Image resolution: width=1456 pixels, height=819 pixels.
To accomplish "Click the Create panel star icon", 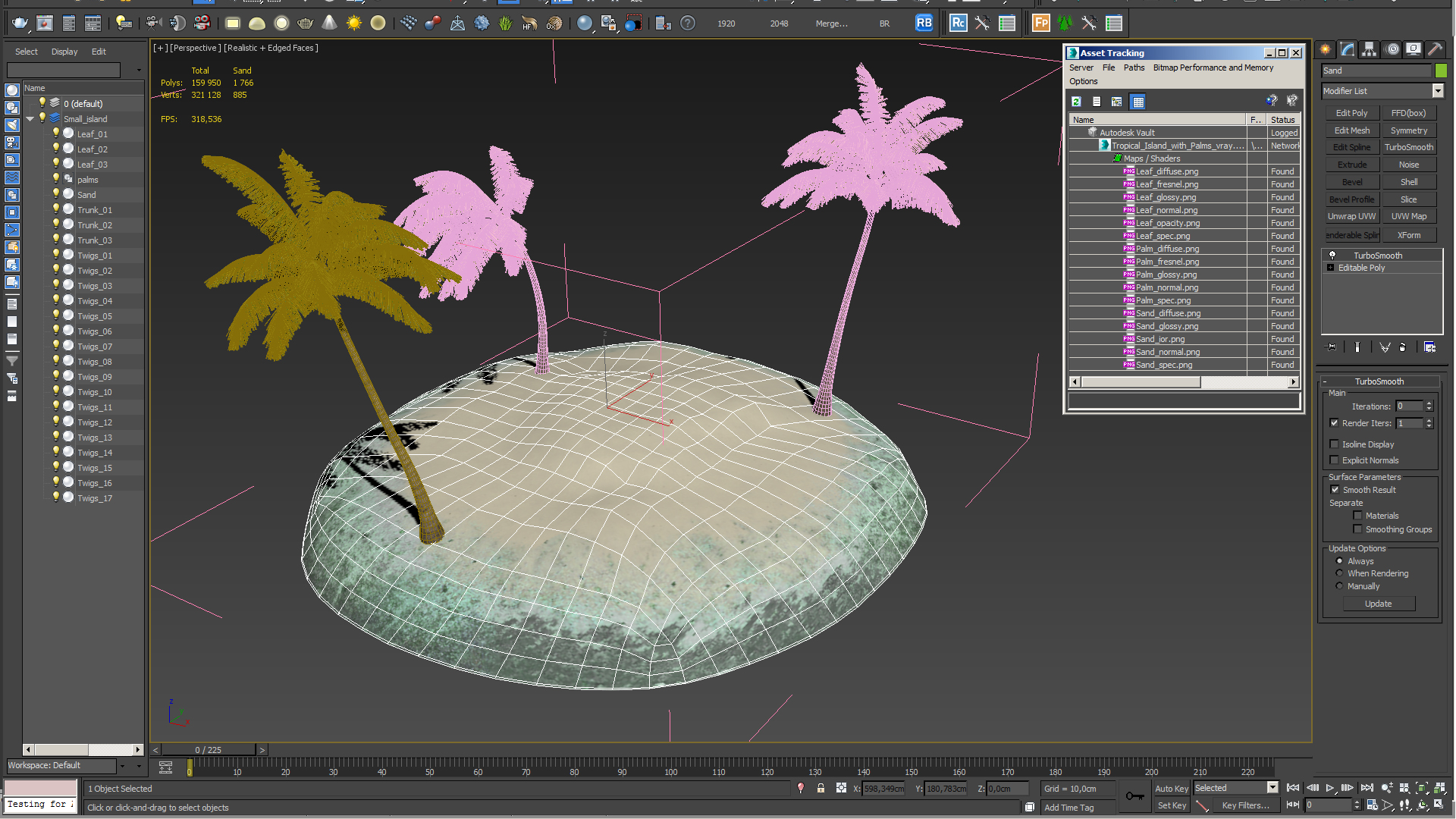I will pos(1326,49).
